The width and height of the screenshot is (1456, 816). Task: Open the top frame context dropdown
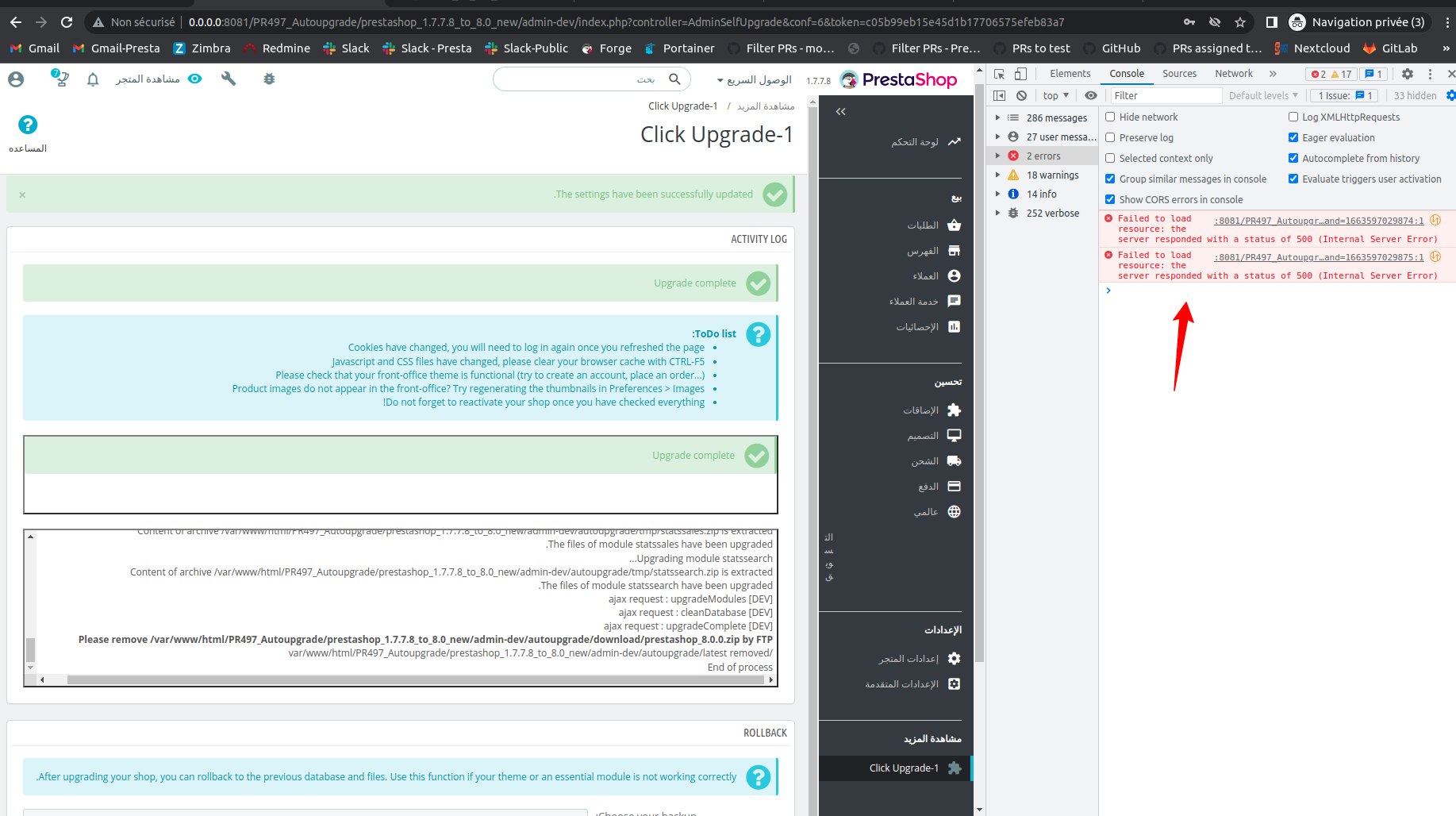coord(1055,95)
